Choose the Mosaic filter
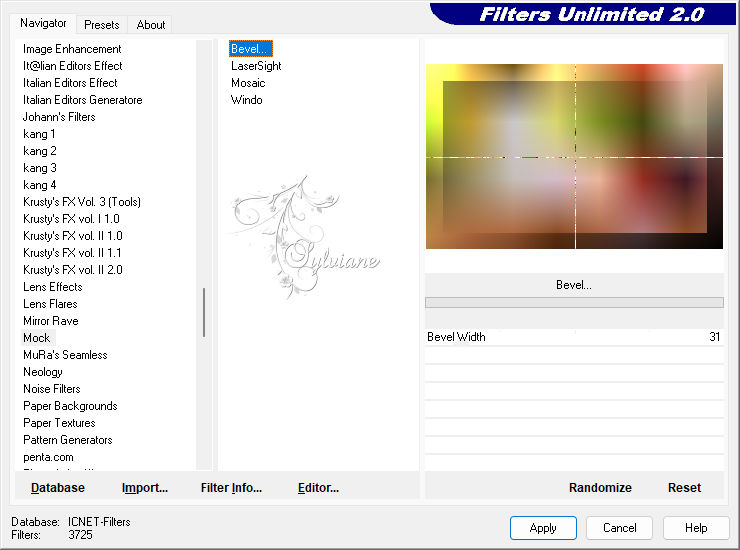 (248, 83)
